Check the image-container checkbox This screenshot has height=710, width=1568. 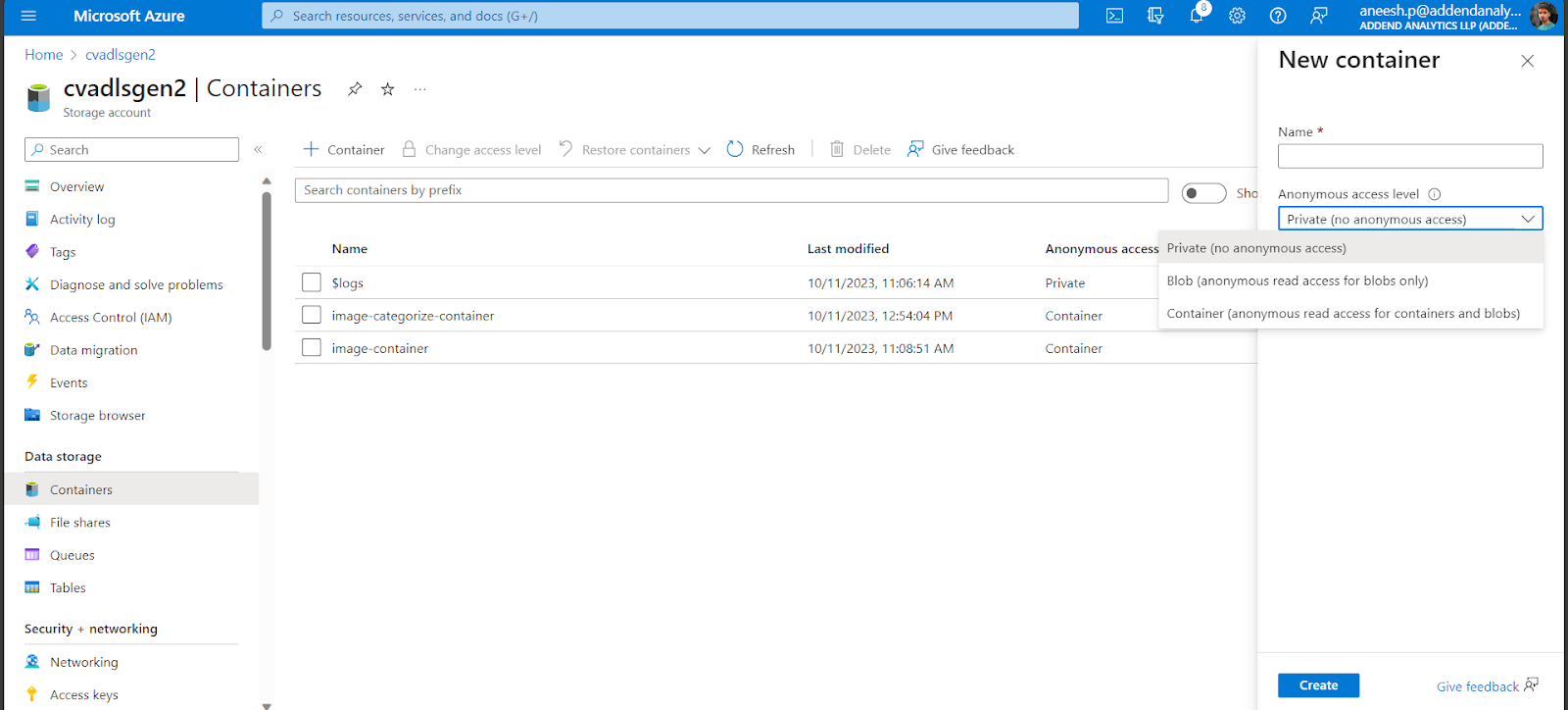[x=312, y=347]
